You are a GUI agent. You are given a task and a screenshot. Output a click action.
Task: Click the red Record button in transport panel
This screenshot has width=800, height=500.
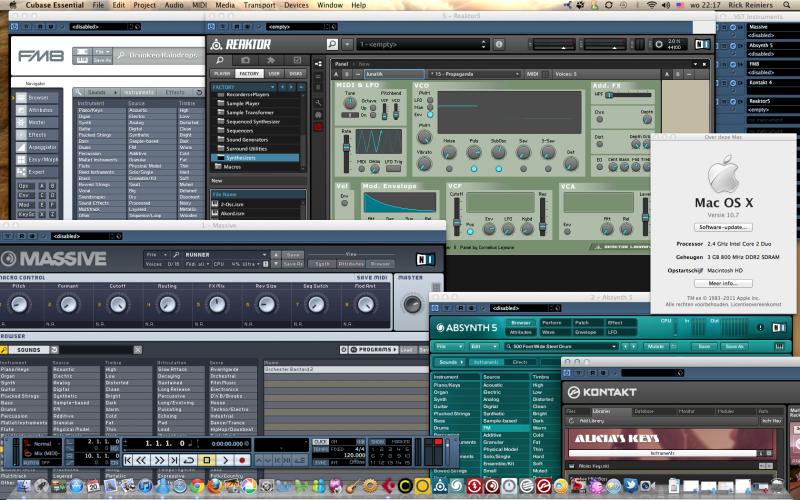242,460
